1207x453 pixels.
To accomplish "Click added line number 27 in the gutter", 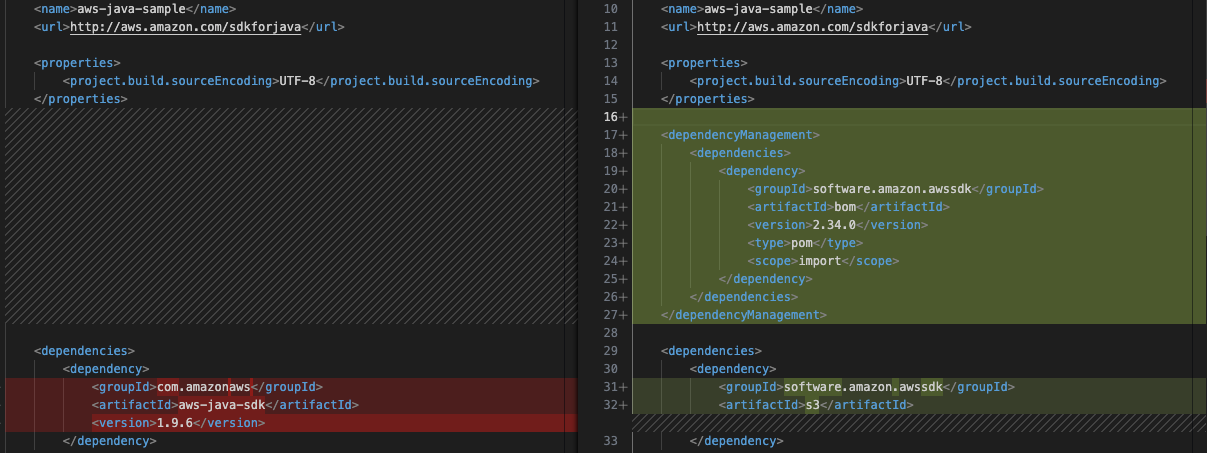I will pyautogui.click(x=611, y=315).
